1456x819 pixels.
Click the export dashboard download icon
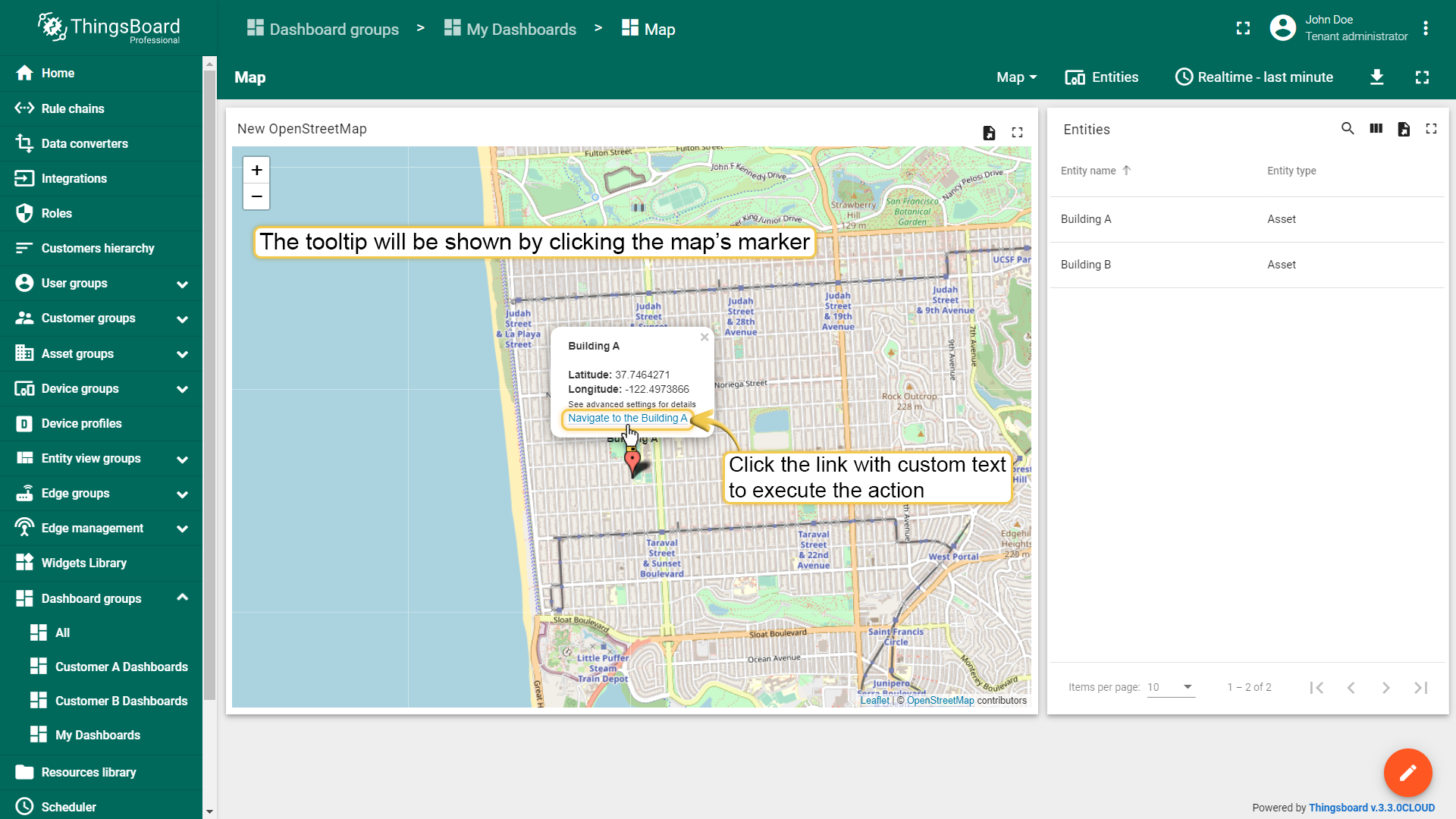coord(1377,77)
